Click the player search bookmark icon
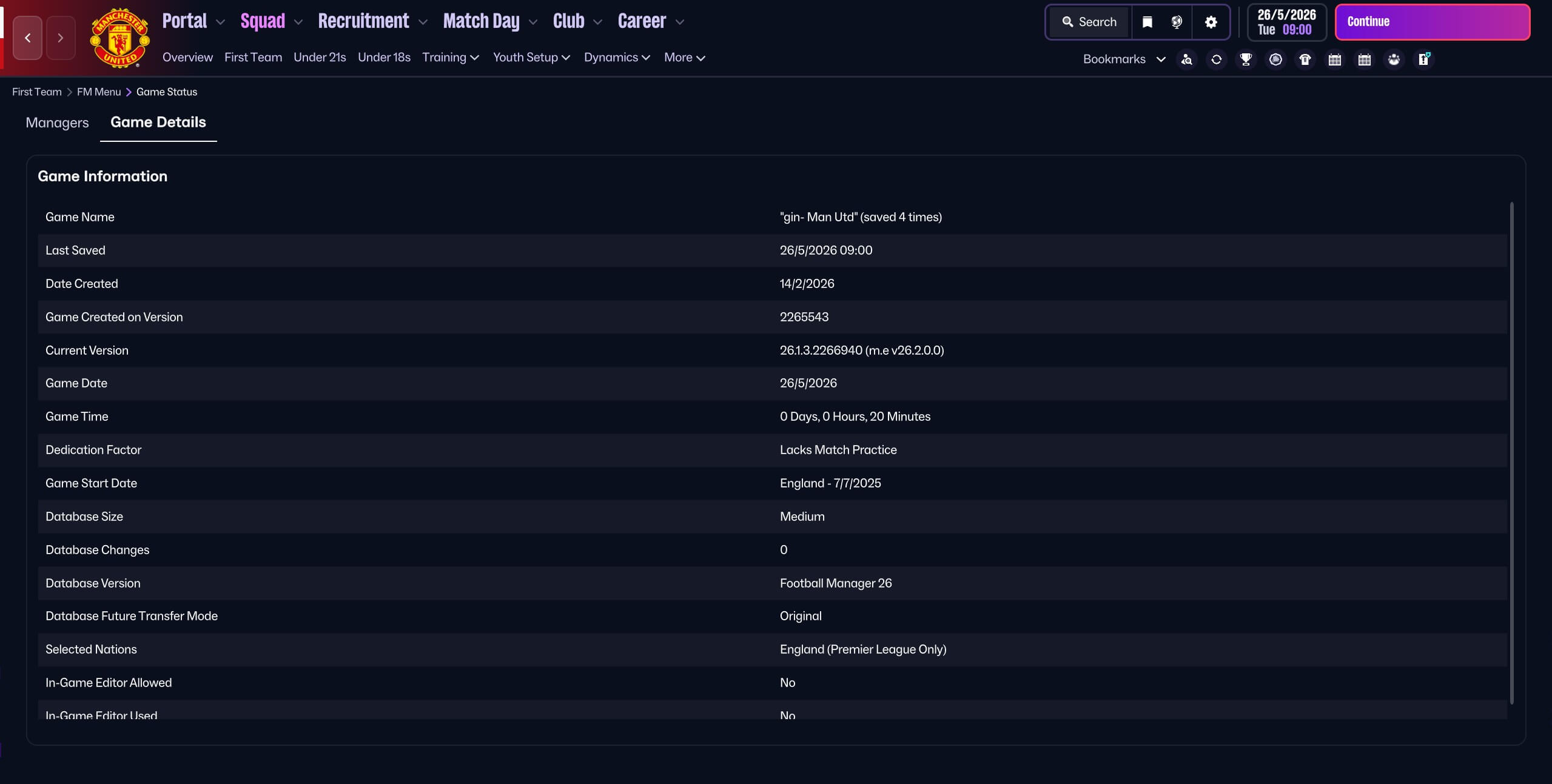Image resolution: width=1552 pixels, height=784 pixels. click(x=1186, y=59)
